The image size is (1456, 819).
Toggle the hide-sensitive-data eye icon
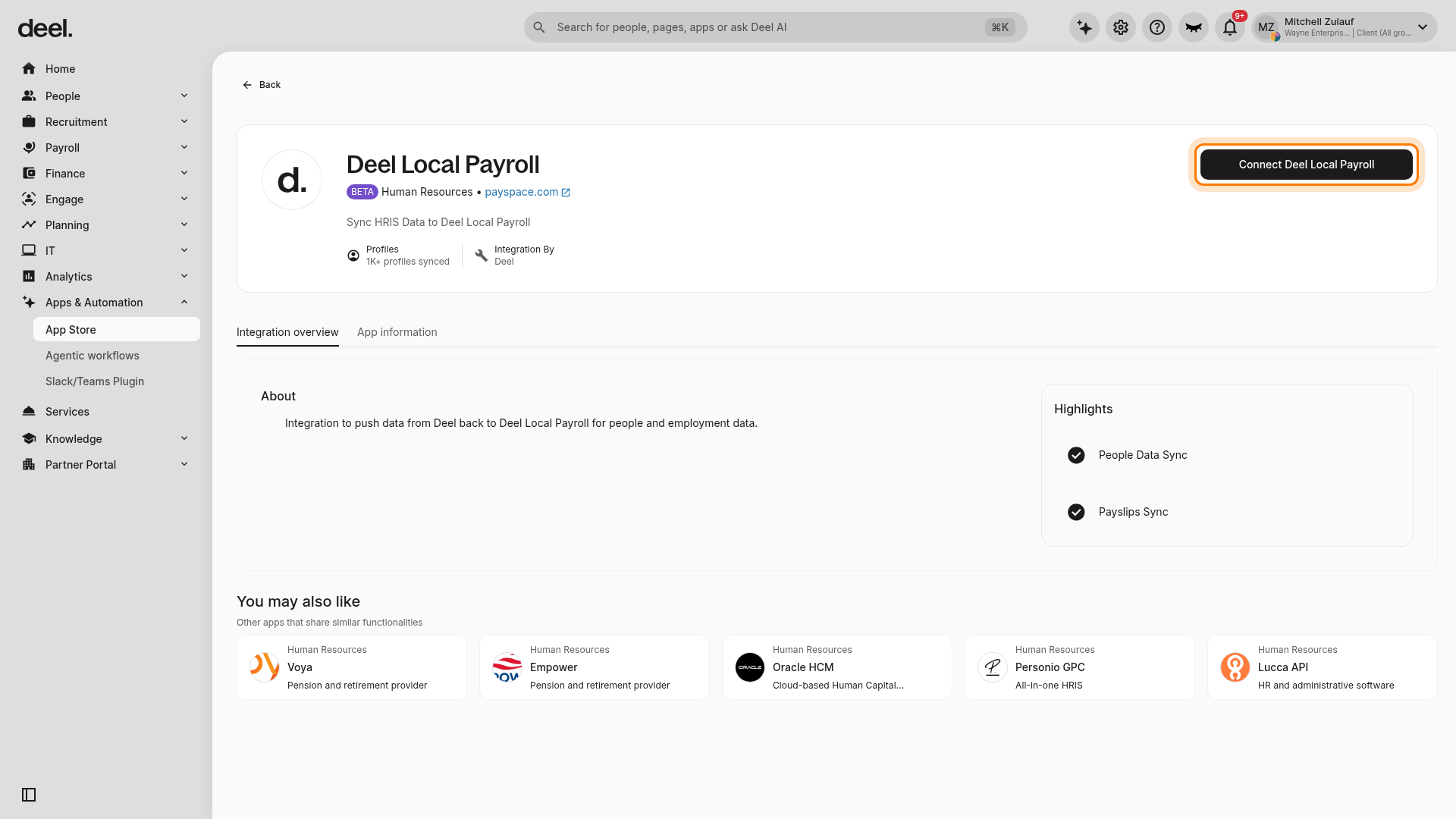[x=1194, y=27]
